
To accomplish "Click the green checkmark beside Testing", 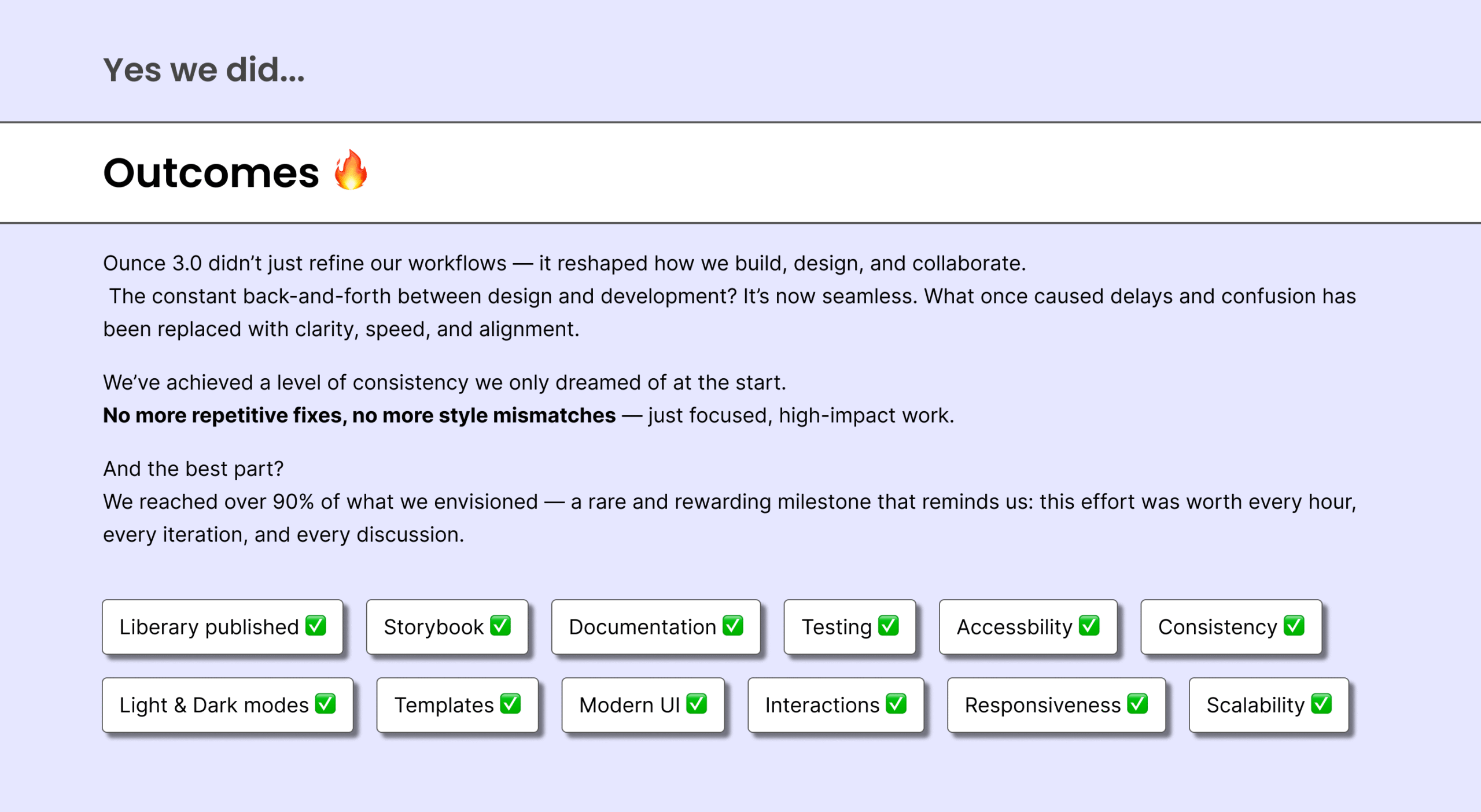I will pyautogui.click(x=889, y=625).
